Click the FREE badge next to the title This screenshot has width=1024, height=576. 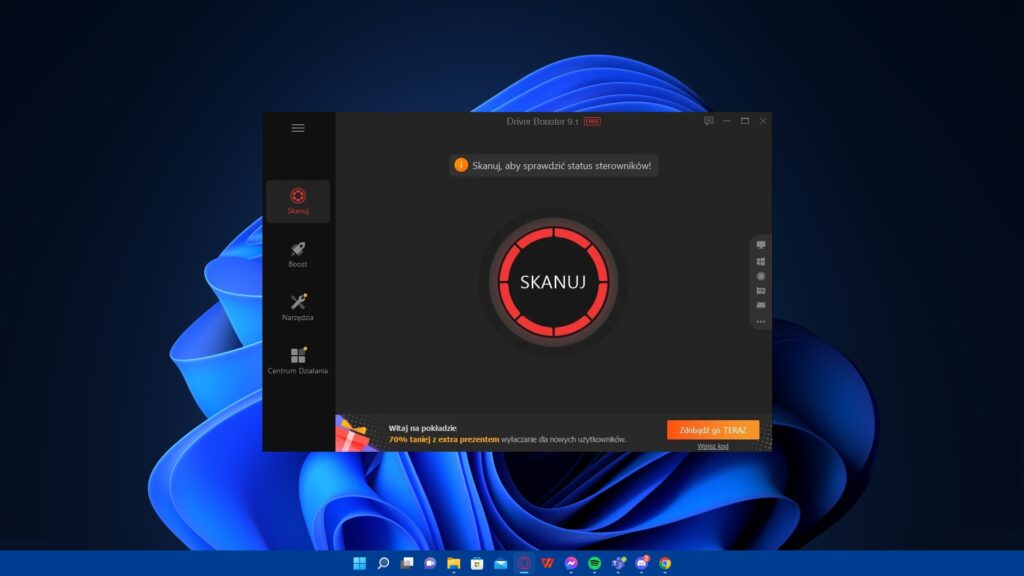pos(592,121)
